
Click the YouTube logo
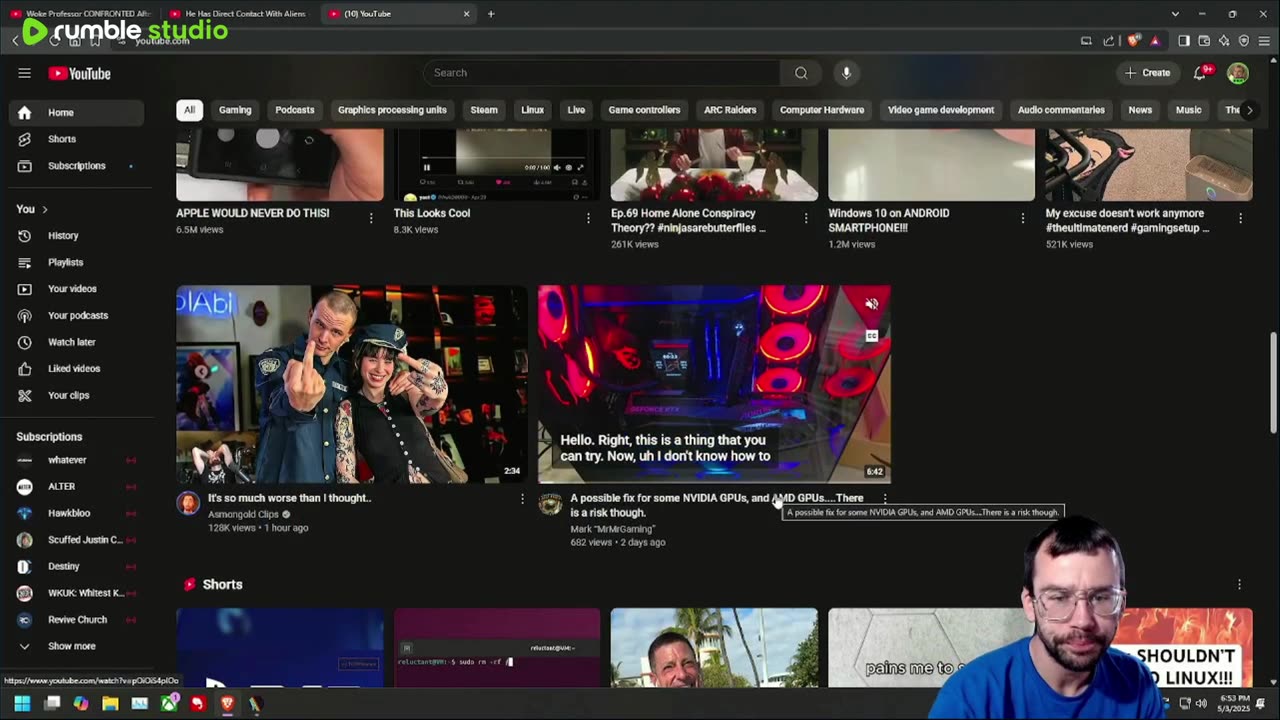pyautogui.click(x=79, y=73)
